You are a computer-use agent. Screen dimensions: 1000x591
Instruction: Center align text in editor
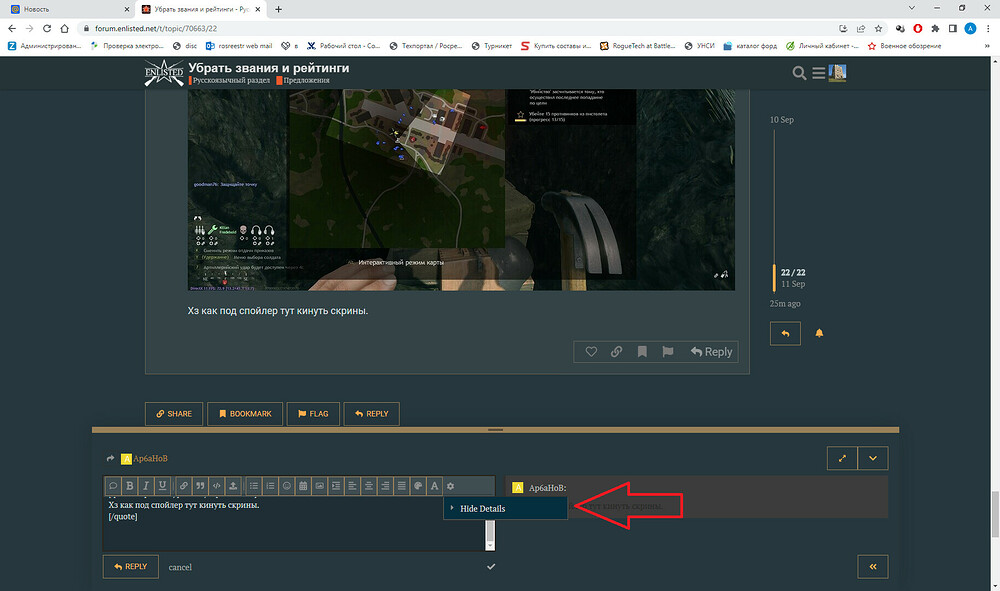pyautogui.click(x=369, y=486)
